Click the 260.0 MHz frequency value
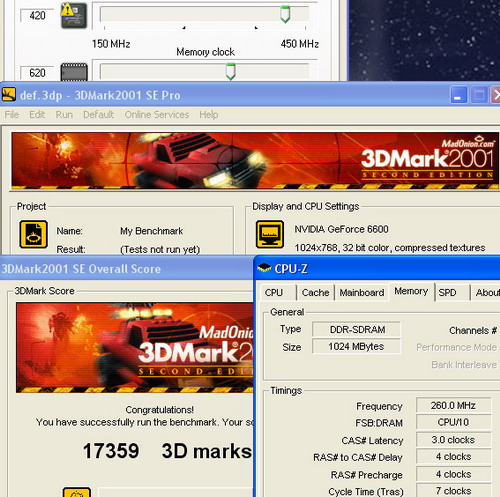This screenshot has width=500, height=497. click(x=453, y=406)
